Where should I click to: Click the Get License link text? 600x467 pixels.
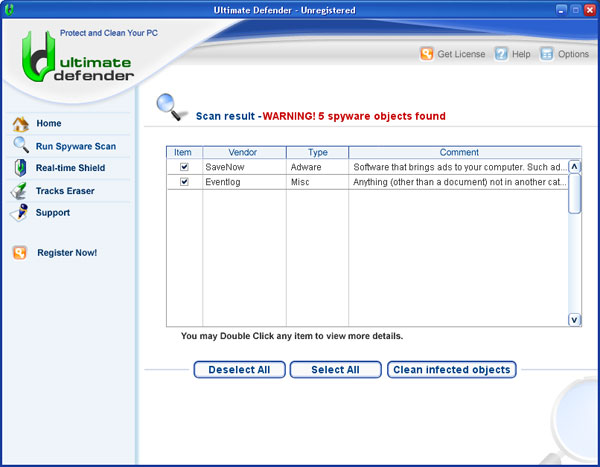click(461, 54)
